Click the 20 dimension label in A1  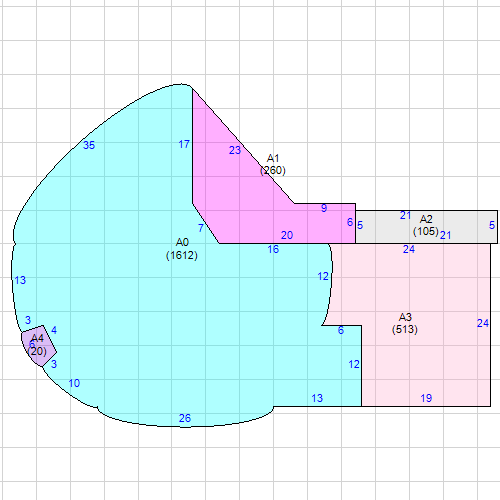pos(287,235)
